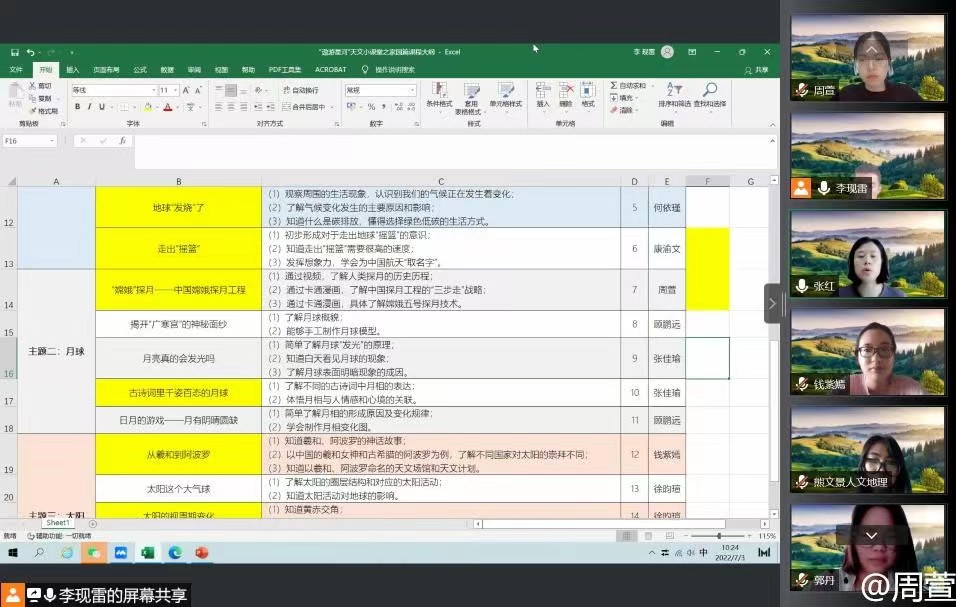Image resolution: width=956 pixels, height=607 pixels.
Task: Switch to the 公式 ribbon tab
Action: tap(140, 70)
